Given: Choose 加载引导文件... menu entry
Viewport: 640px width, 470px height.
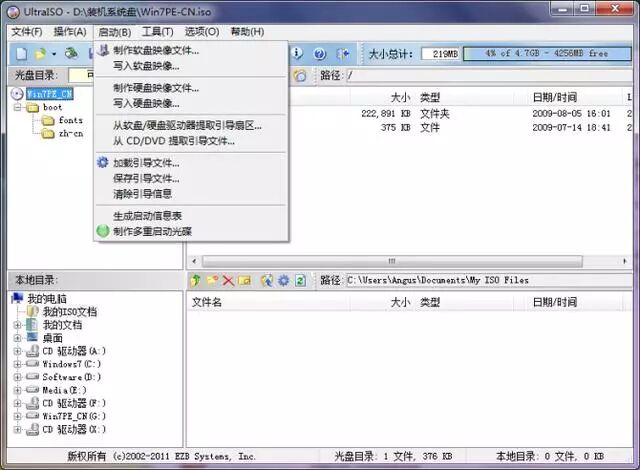Looking at the screenshot, I should pos(191,163).
